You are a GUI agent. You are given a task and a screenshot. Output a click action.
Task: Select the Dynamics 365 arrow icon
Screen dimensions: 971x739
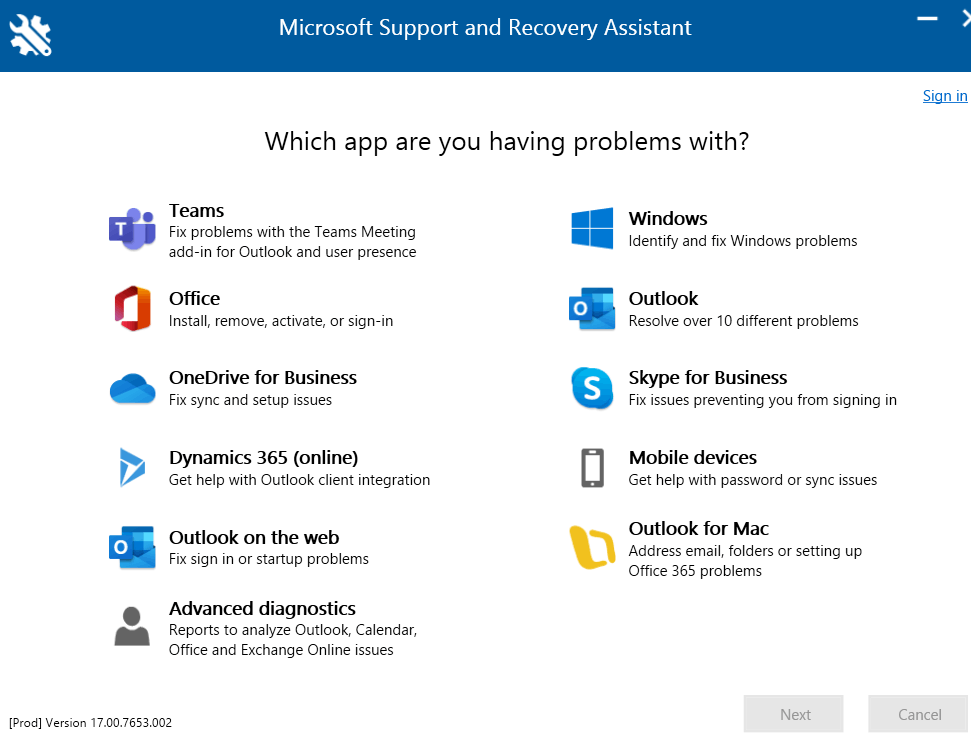tap(132, 467)
